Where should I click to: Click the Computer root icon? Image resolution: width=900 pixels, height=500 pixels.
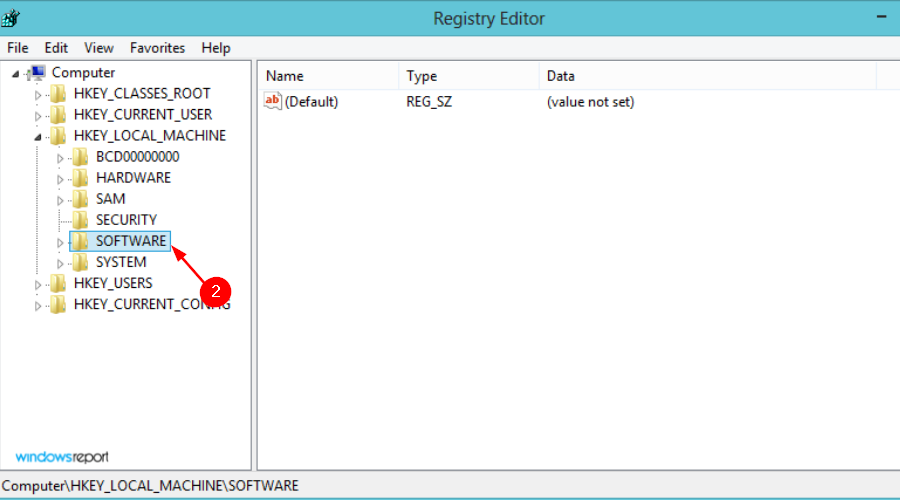[37, 73]
